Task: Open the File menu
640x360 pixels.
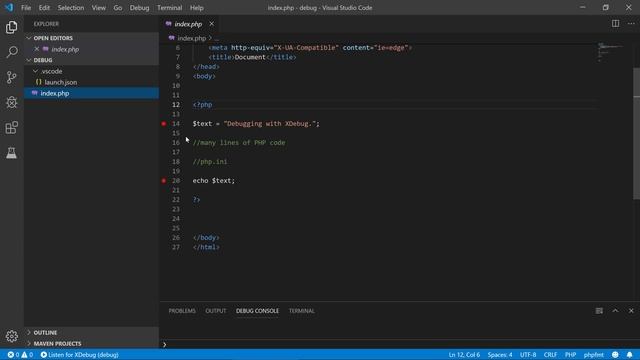Action: click(x=26, y=8)
